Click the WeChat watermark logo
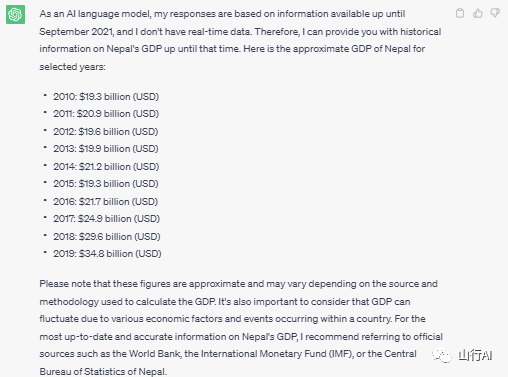 pyautogui.click(x=442, y=355)
